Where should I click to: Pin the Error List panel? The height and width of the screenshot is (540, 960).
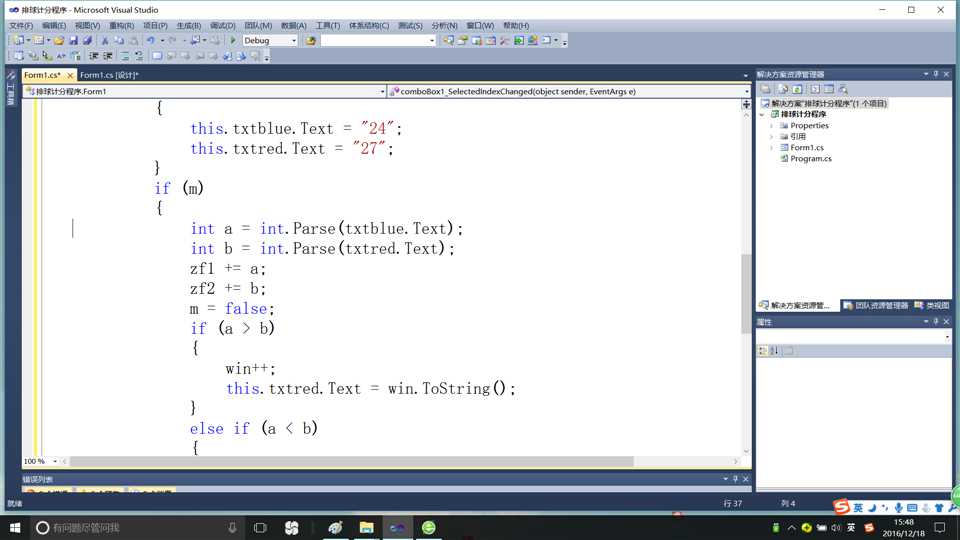(x=735, y=479)
